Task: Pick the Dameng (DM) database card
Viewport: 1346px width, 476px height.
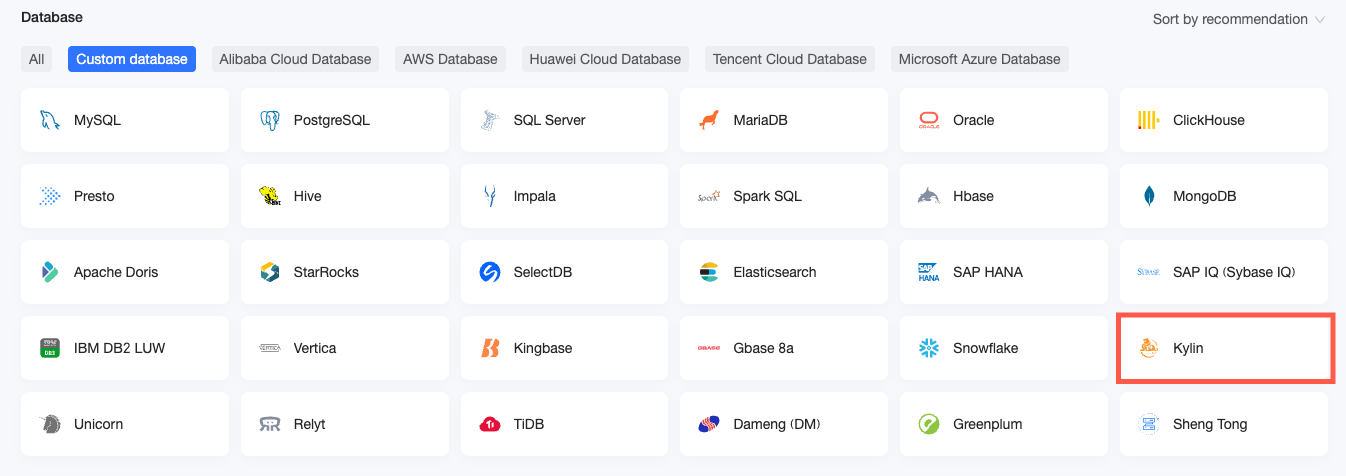Action: tap(783, 424)
